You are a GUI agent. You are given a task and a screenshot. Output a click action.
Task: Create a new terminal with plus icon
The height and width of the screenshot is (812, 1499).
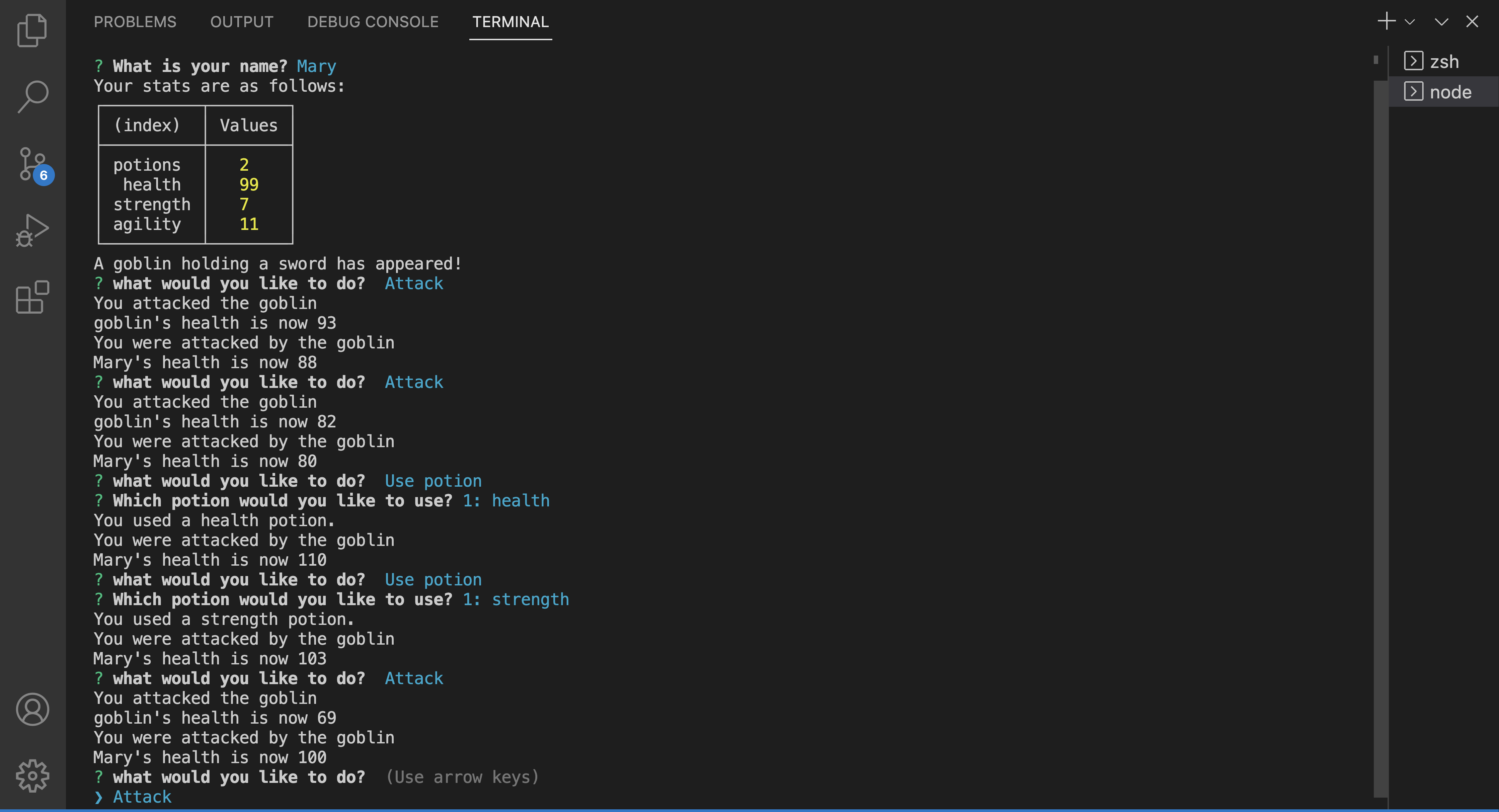[x=1386, y=21]
